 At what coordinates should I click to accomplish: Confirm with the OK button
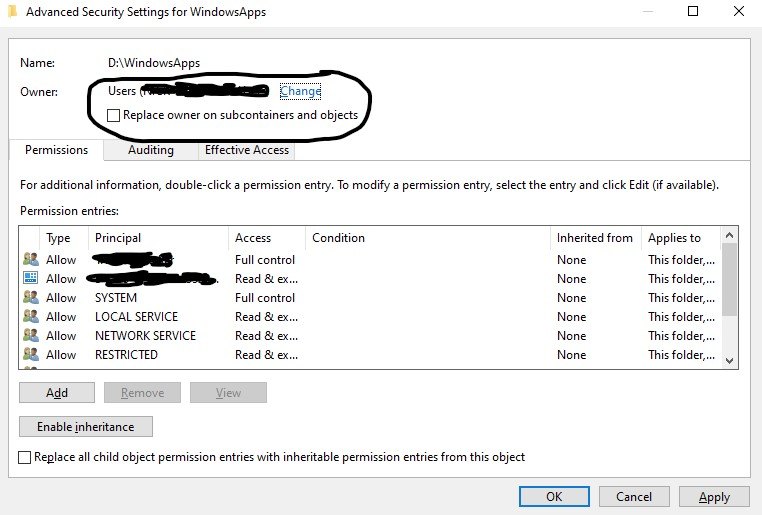tap(554, 497)
